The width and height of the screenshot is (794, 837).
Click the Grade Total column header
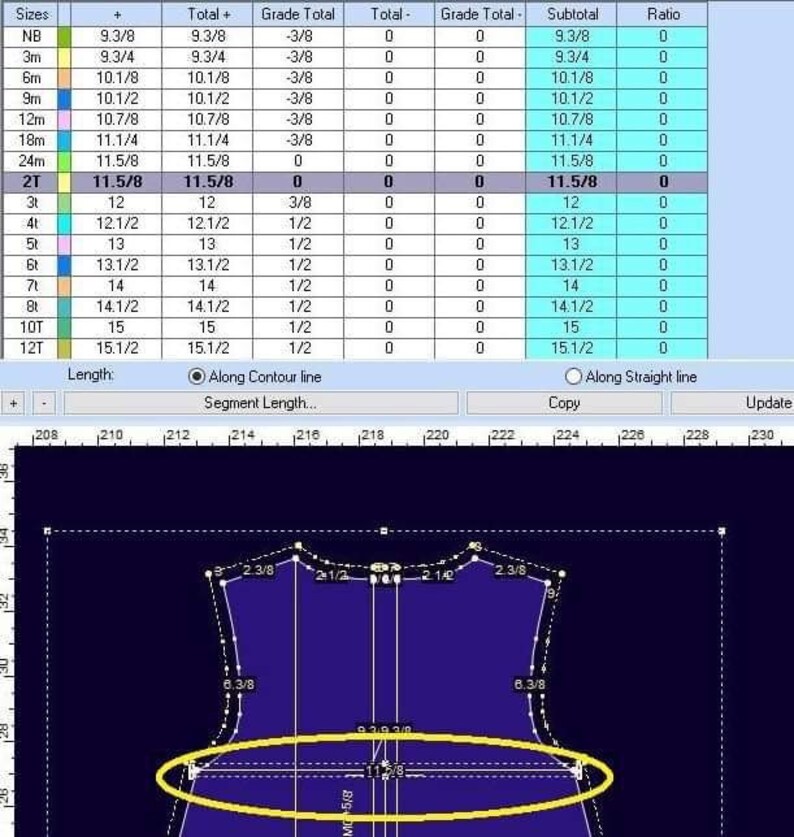(298, 14)
